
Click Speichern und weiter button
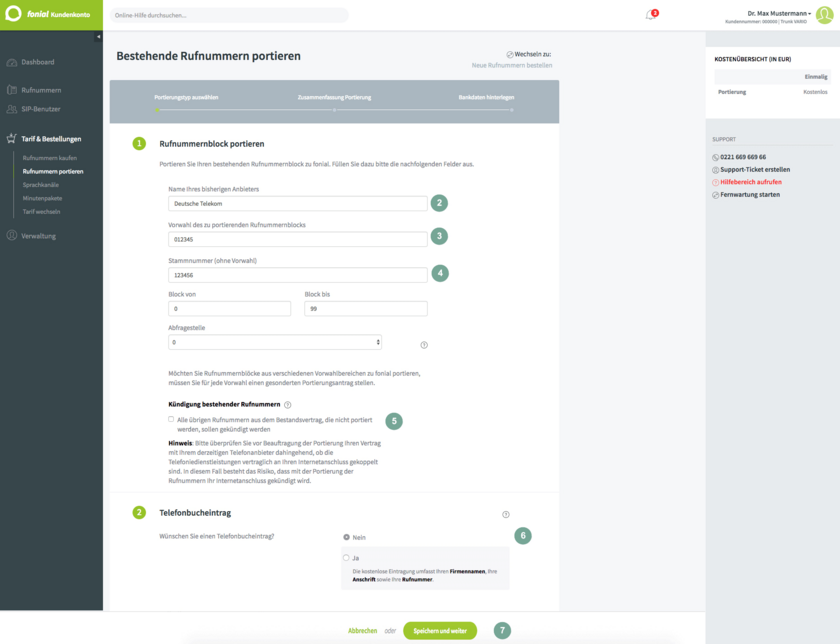(440, 631)
